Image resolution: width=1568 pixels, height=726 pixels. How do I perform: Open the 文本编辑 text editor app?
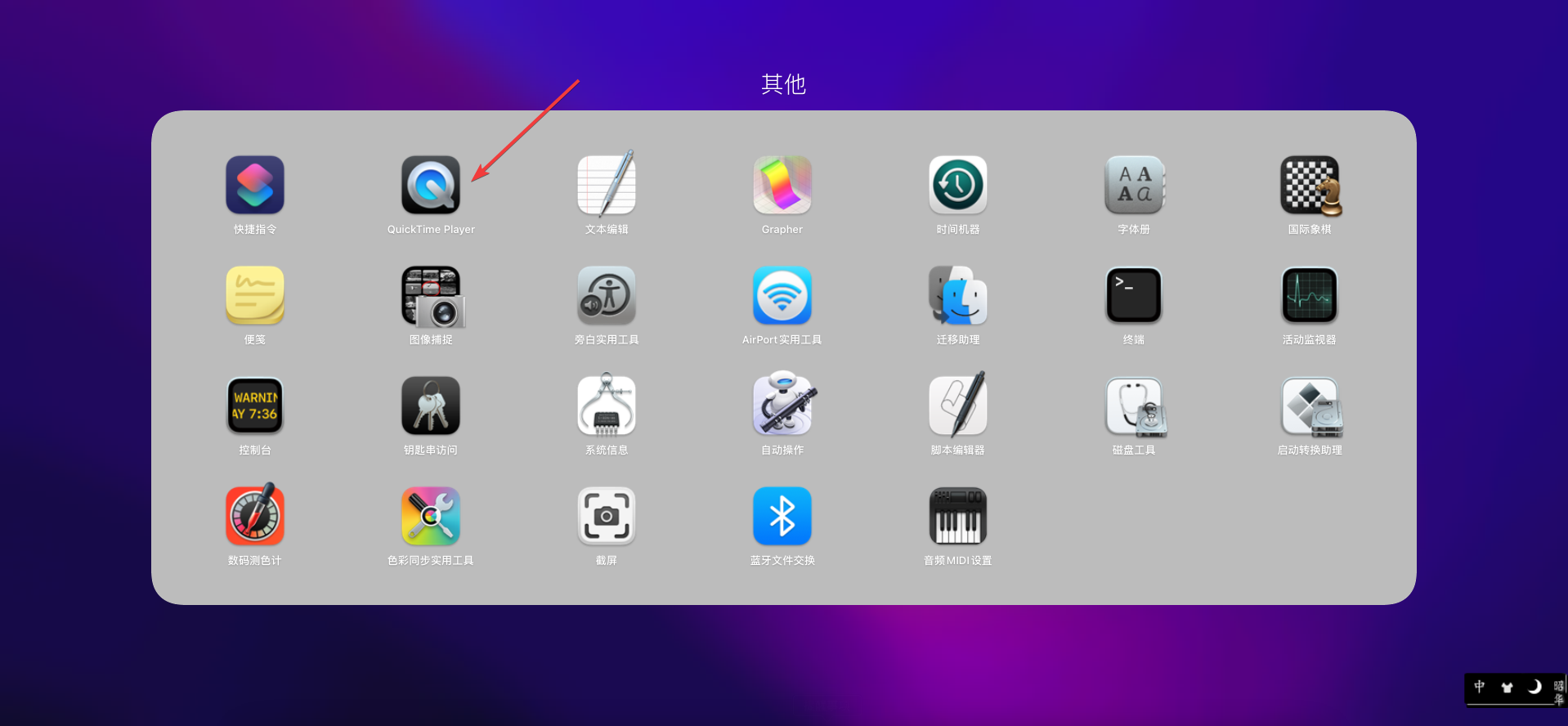(607, 186)
